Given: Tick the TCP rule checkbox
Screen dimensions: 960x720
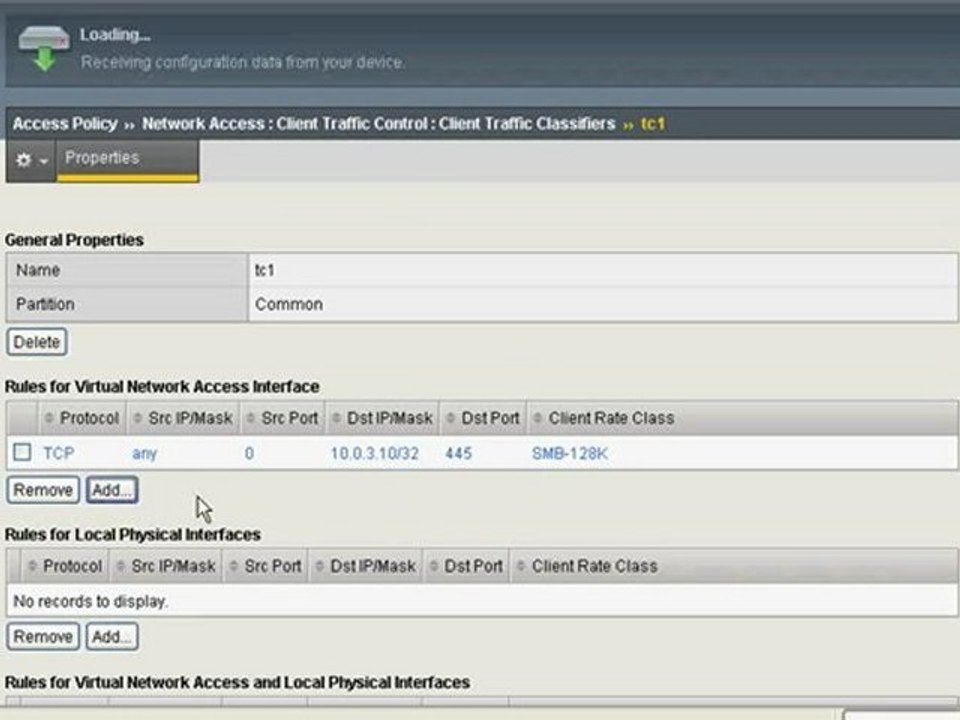Looking at the screenshot, I should [x=22, y=452].
